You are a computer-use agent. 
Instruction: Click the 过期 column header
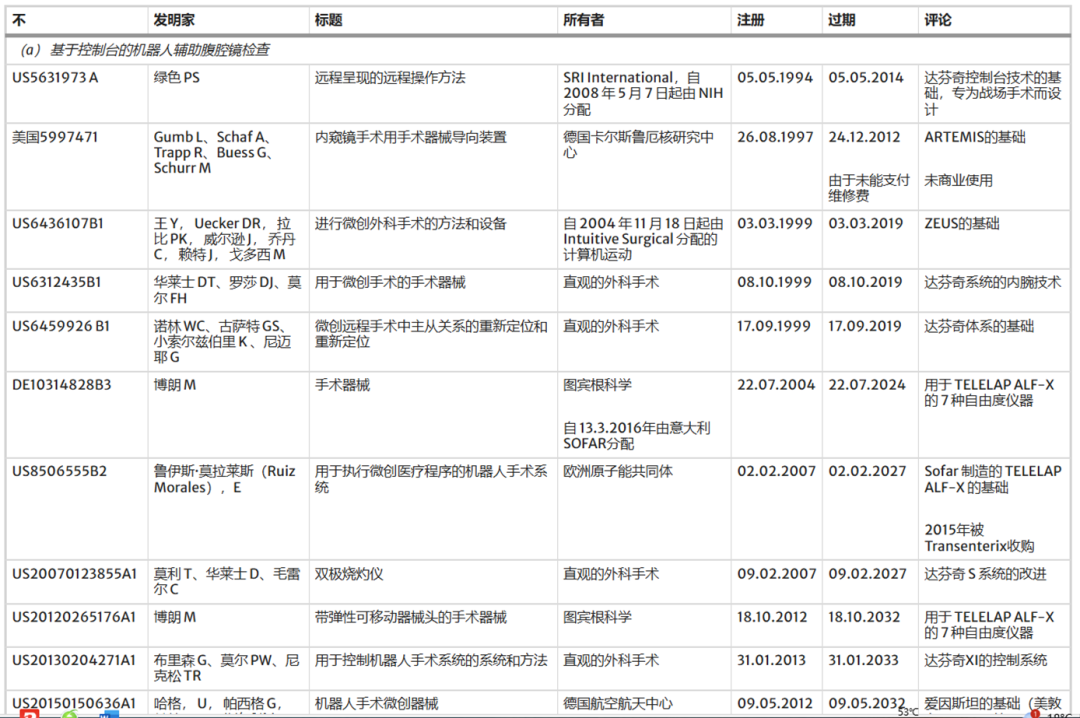point(842,20)
